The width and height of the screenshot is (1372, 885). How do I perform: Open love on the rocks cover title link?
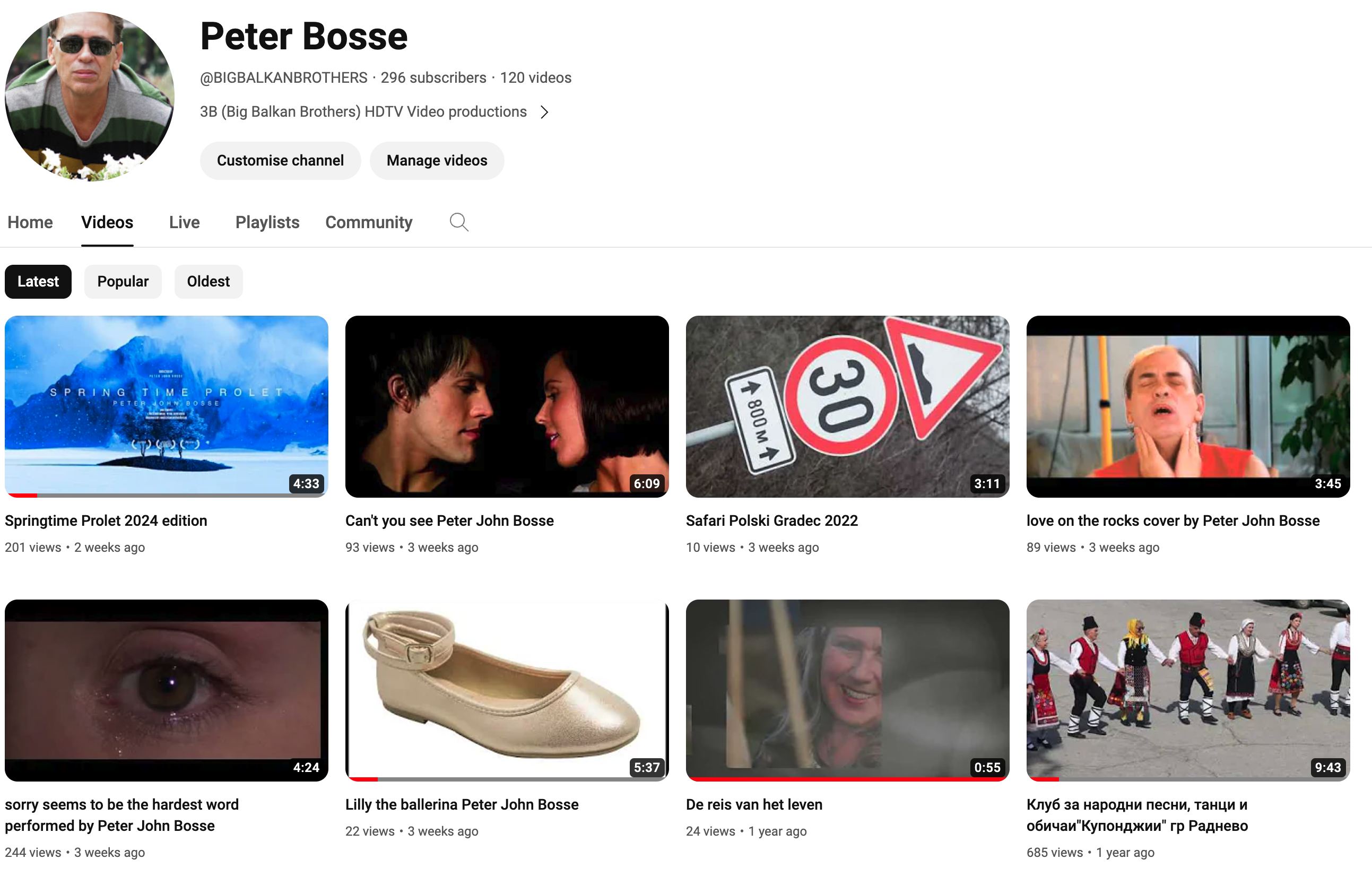(x=1173, y=520)
